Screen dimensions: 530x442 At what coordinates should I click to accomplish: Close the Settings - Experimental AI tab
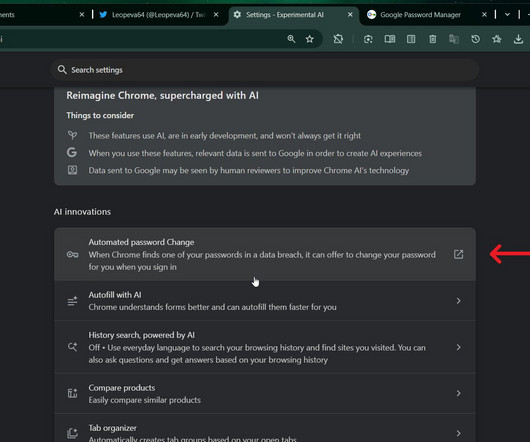coord(350,15)
